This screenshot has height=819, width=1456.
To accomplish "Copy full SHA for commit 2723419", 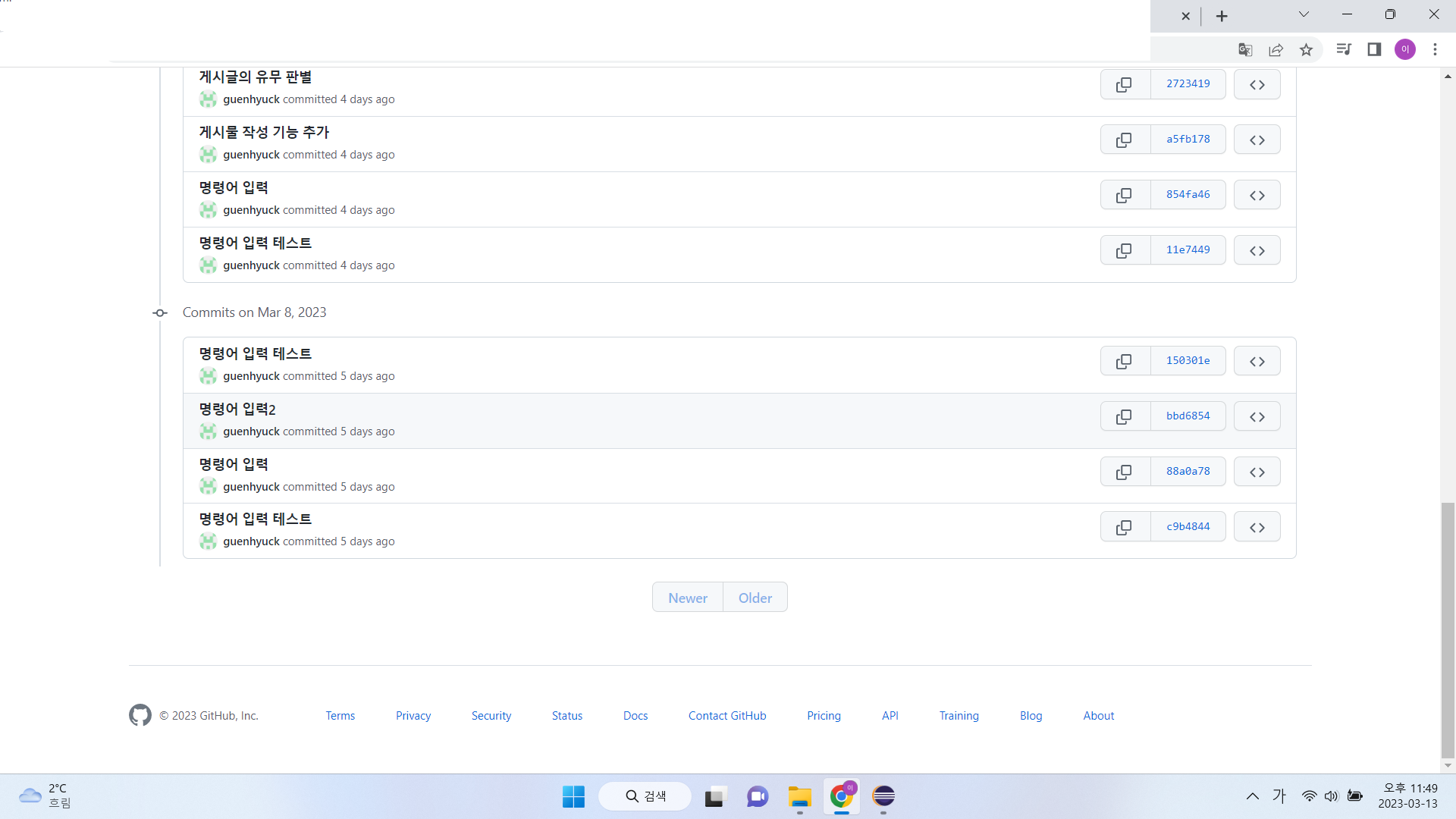I will point(1125,84).
